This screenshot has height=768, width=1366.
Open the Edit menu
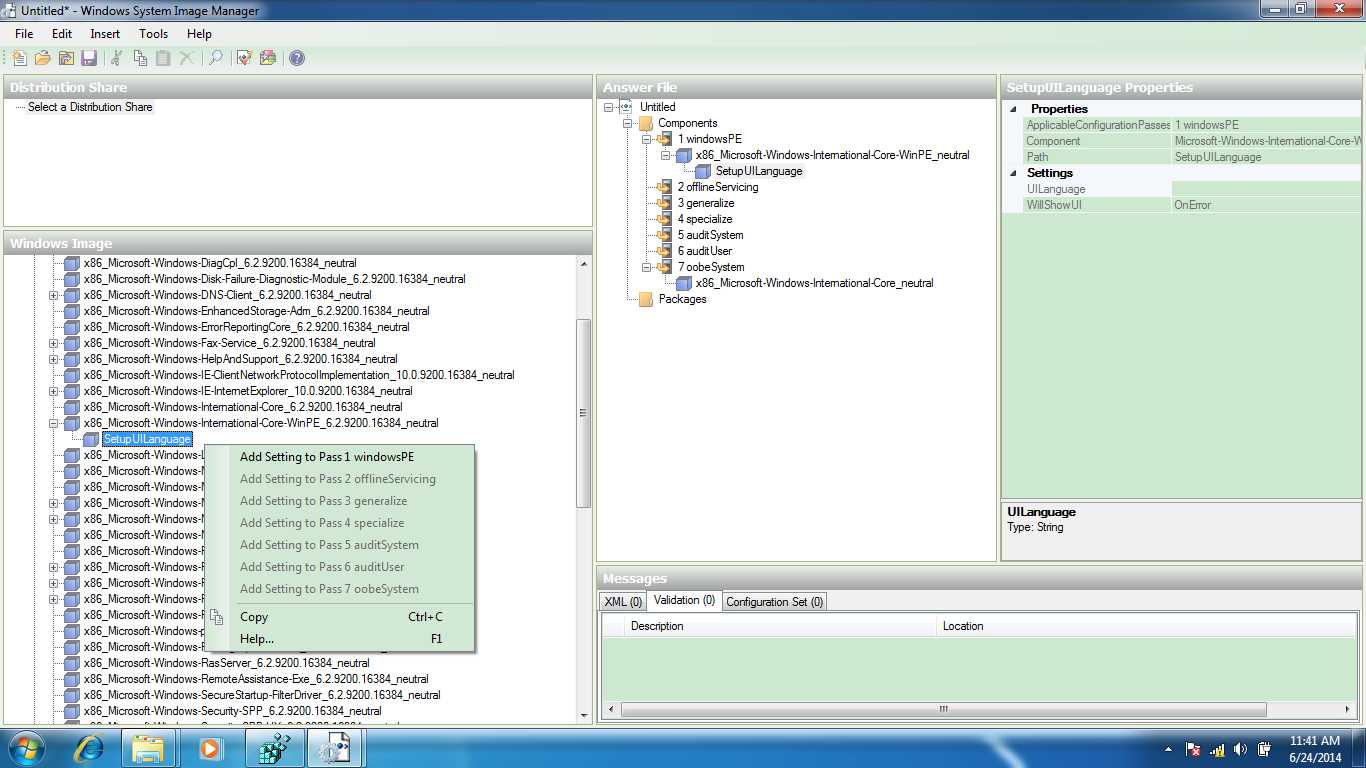click(62, 34)
